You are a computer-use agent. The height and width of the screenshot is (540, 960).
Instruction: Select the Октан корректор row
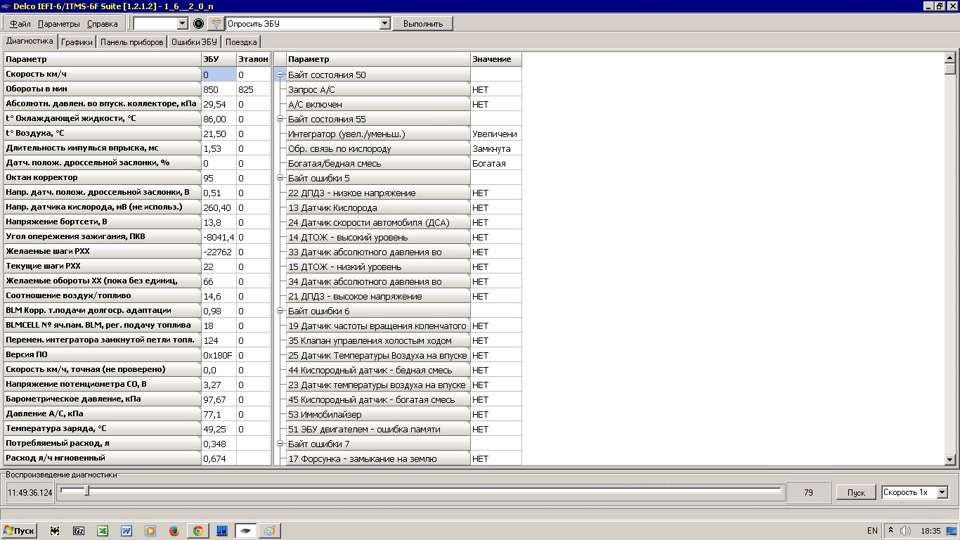point(137,178)
